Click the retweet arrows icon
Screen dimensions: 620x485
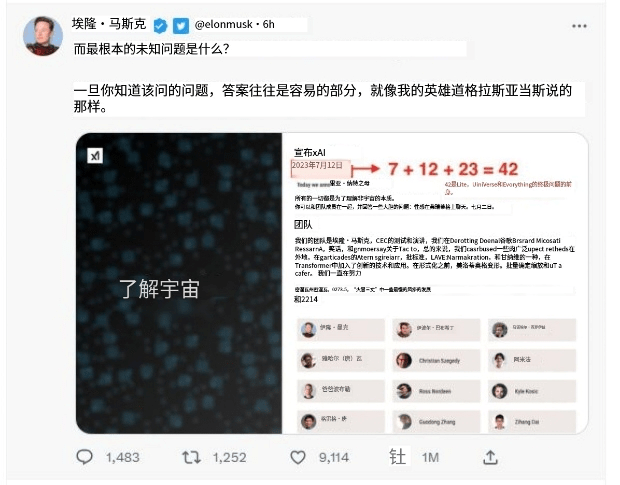191,457
